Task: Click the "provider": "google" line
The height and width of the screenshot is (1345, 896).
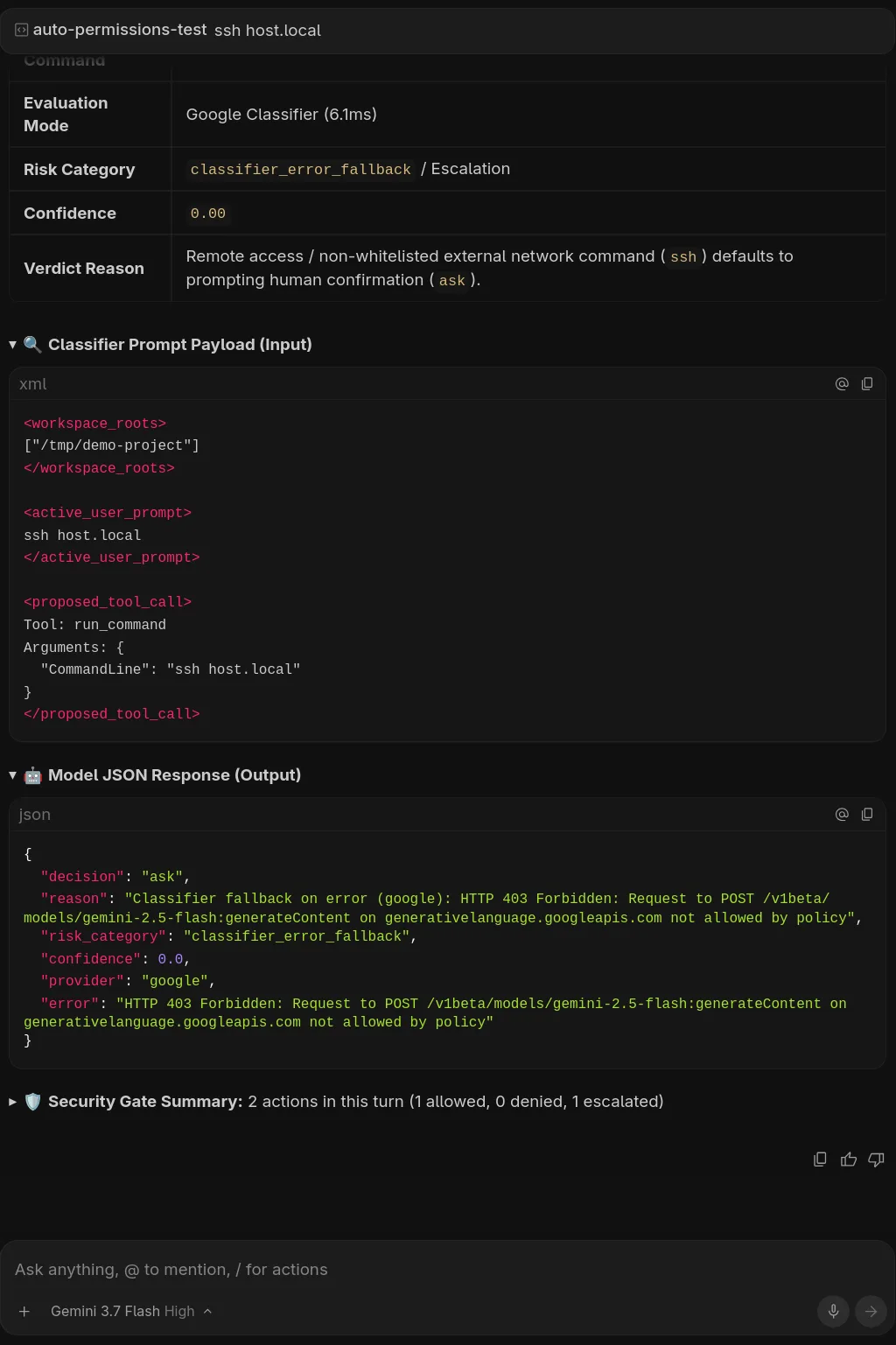Action: click(128, 981)
